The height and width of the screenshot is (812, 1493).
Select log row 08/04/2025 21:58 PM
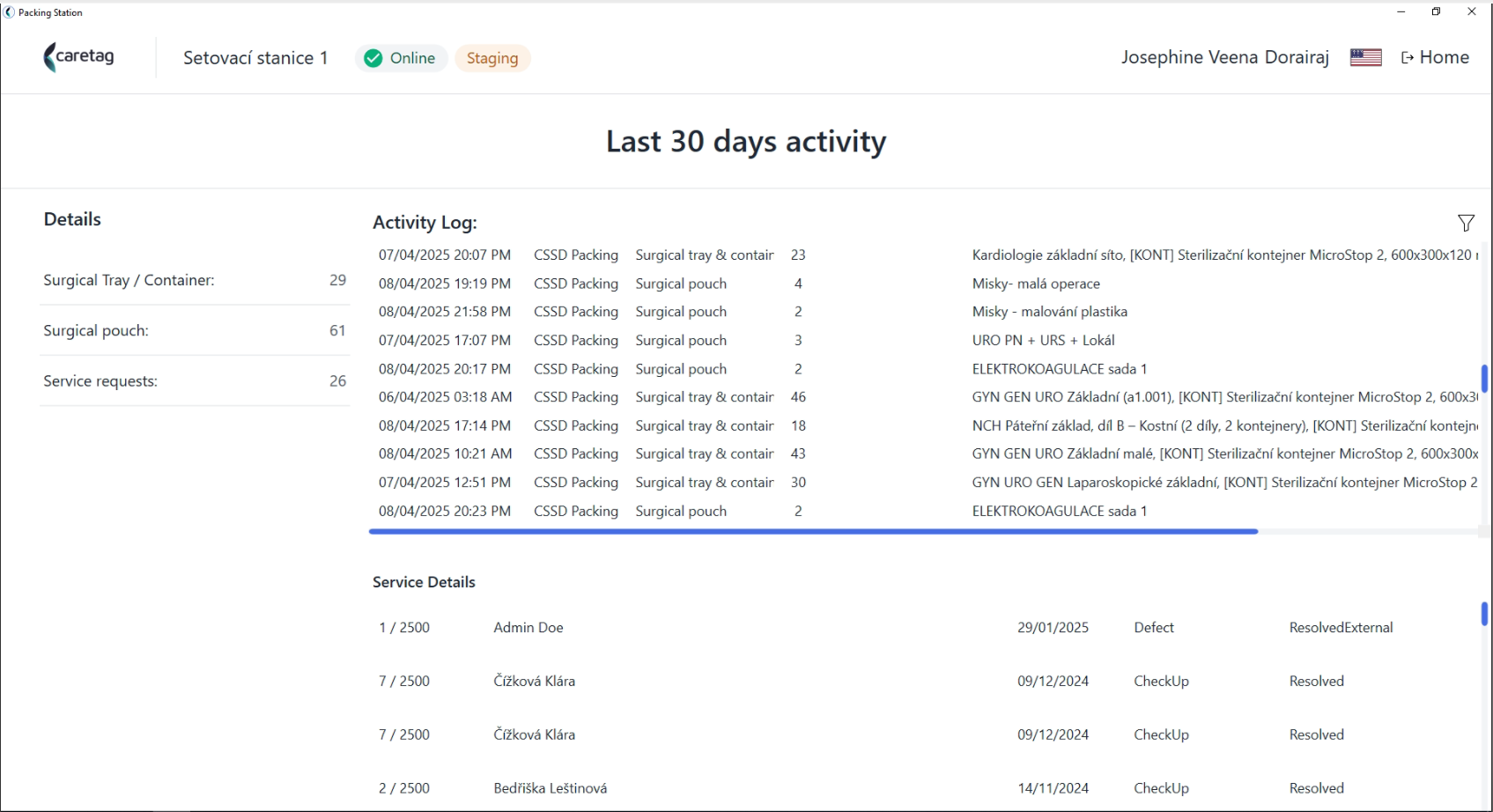pyautogui.click(x=925, y=312)
